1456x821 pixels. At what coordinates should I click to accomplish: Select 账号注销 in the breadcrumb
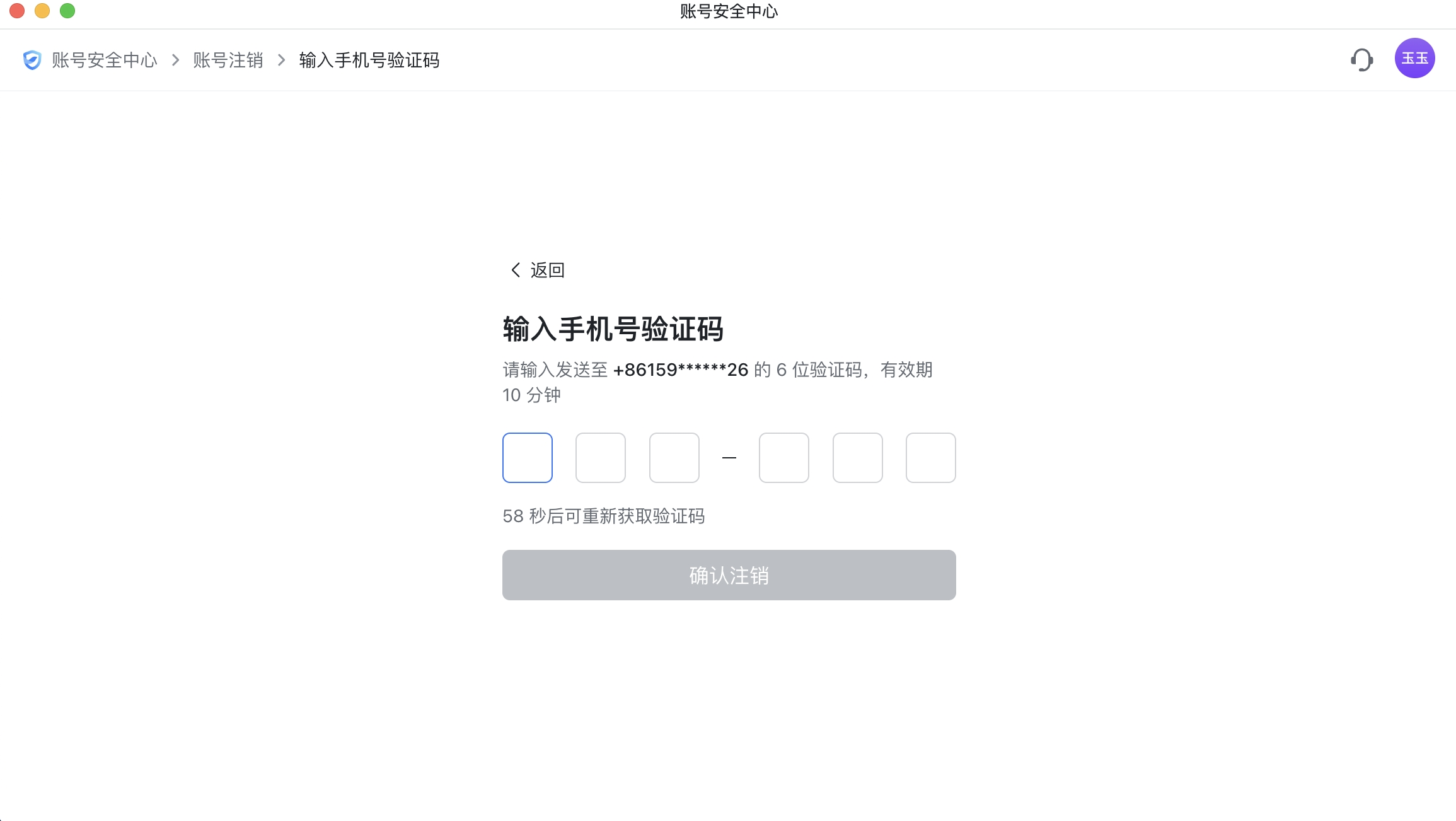click(228, 60)
